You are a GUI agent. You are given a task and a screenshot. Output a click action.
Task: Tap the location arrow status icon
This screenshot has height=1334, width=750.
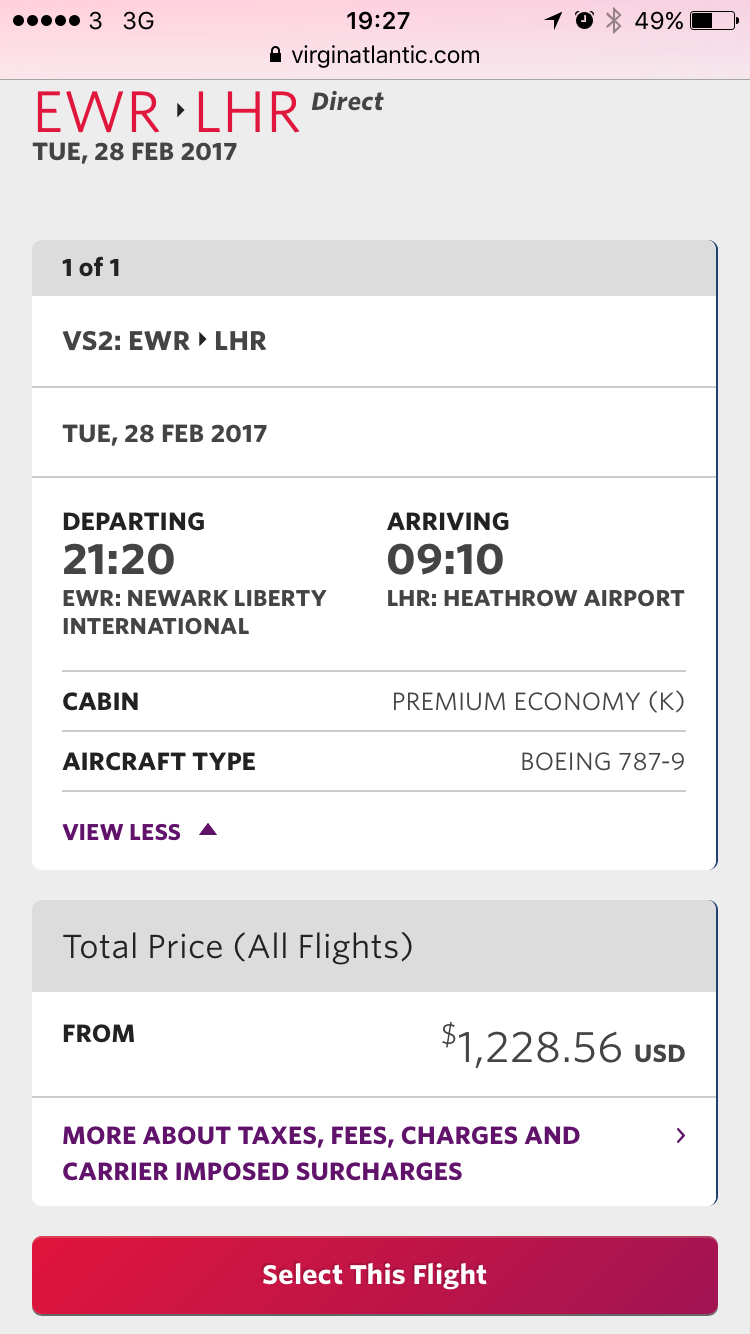pos(553,20)
